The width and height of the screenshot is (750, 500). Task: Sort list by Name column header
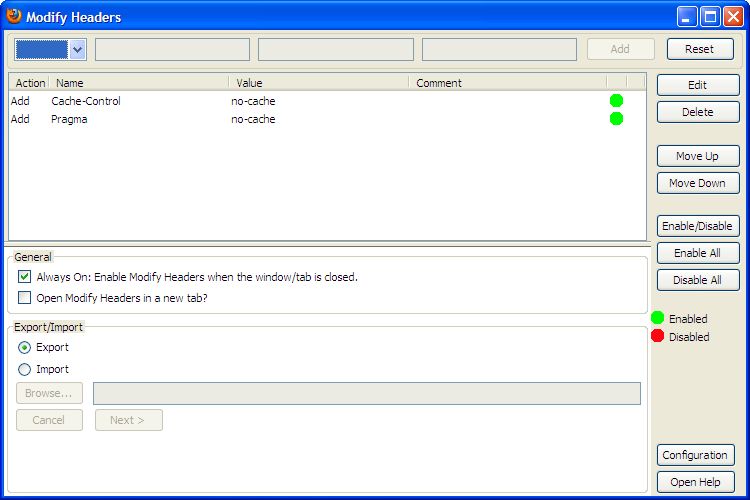tap(138, 83)
